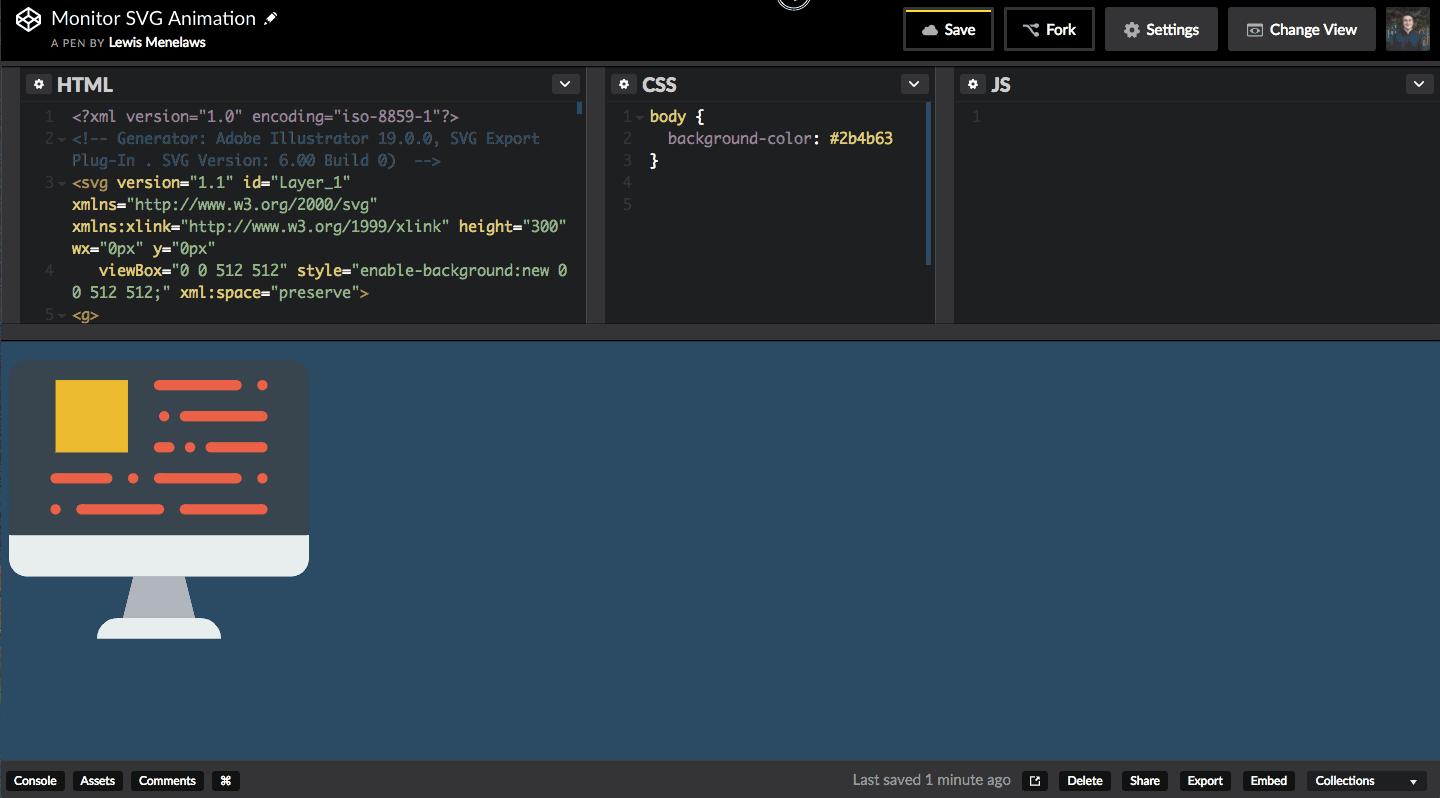Click the profile avatar thumbnail

1409,28
